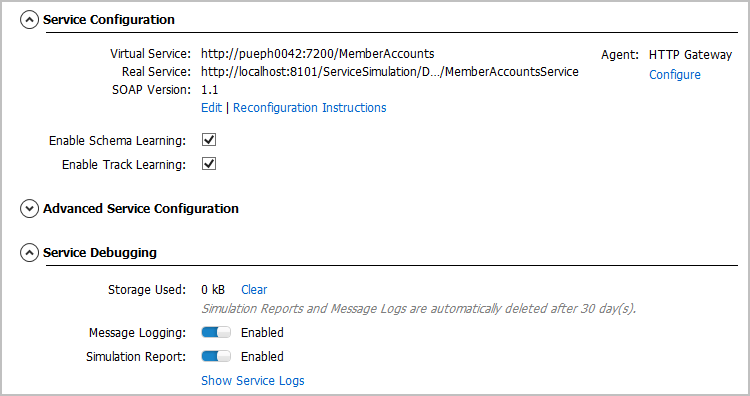
Task: Click the Service Configuration heading
Action: (x=109, y=20)
